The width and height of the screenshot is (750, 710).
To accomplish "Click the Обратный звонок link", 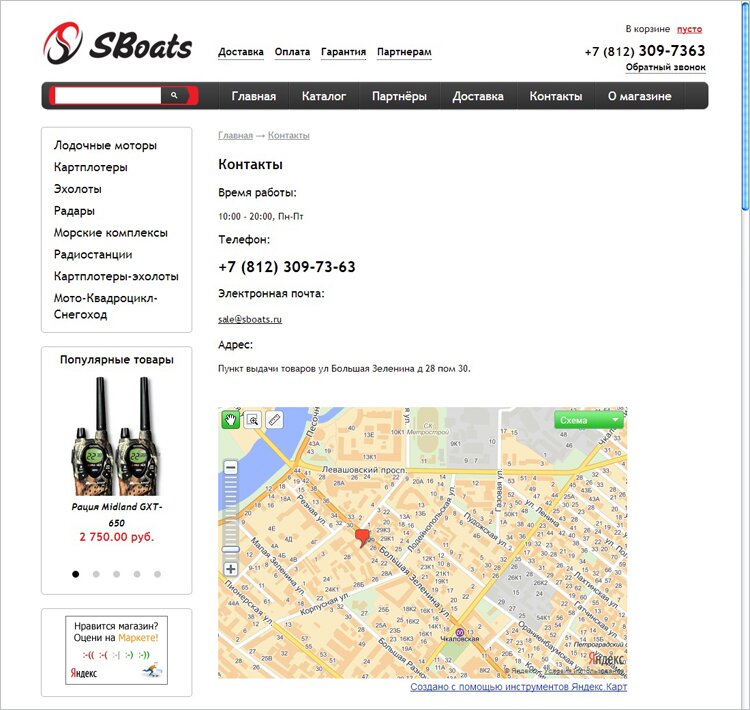I will [x=665, y=67].
